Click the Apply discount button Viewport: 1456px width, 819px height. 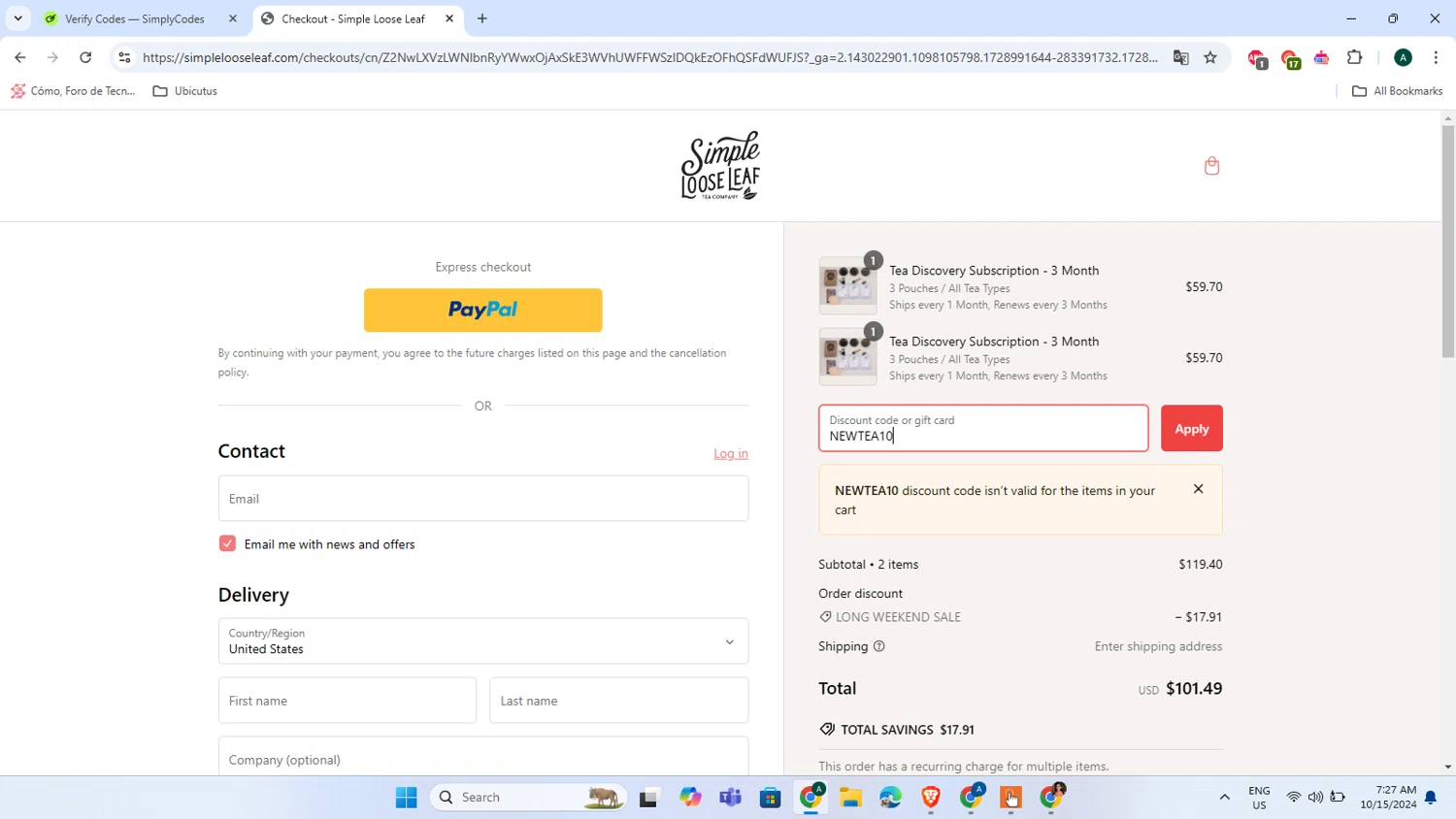coord(1191,428)
